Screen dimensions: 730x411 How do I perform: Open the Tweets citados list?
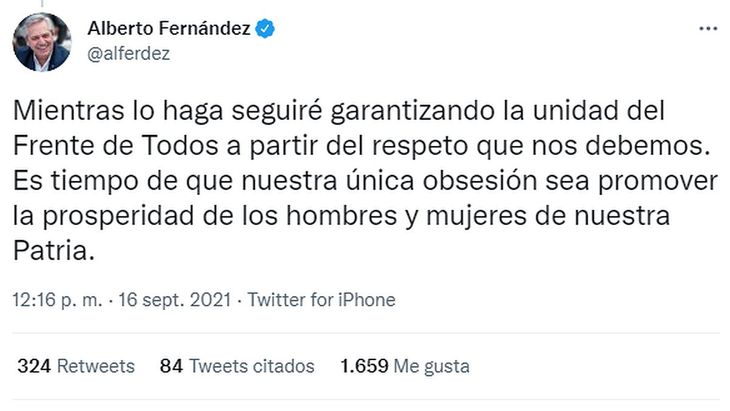click(251, 366)
